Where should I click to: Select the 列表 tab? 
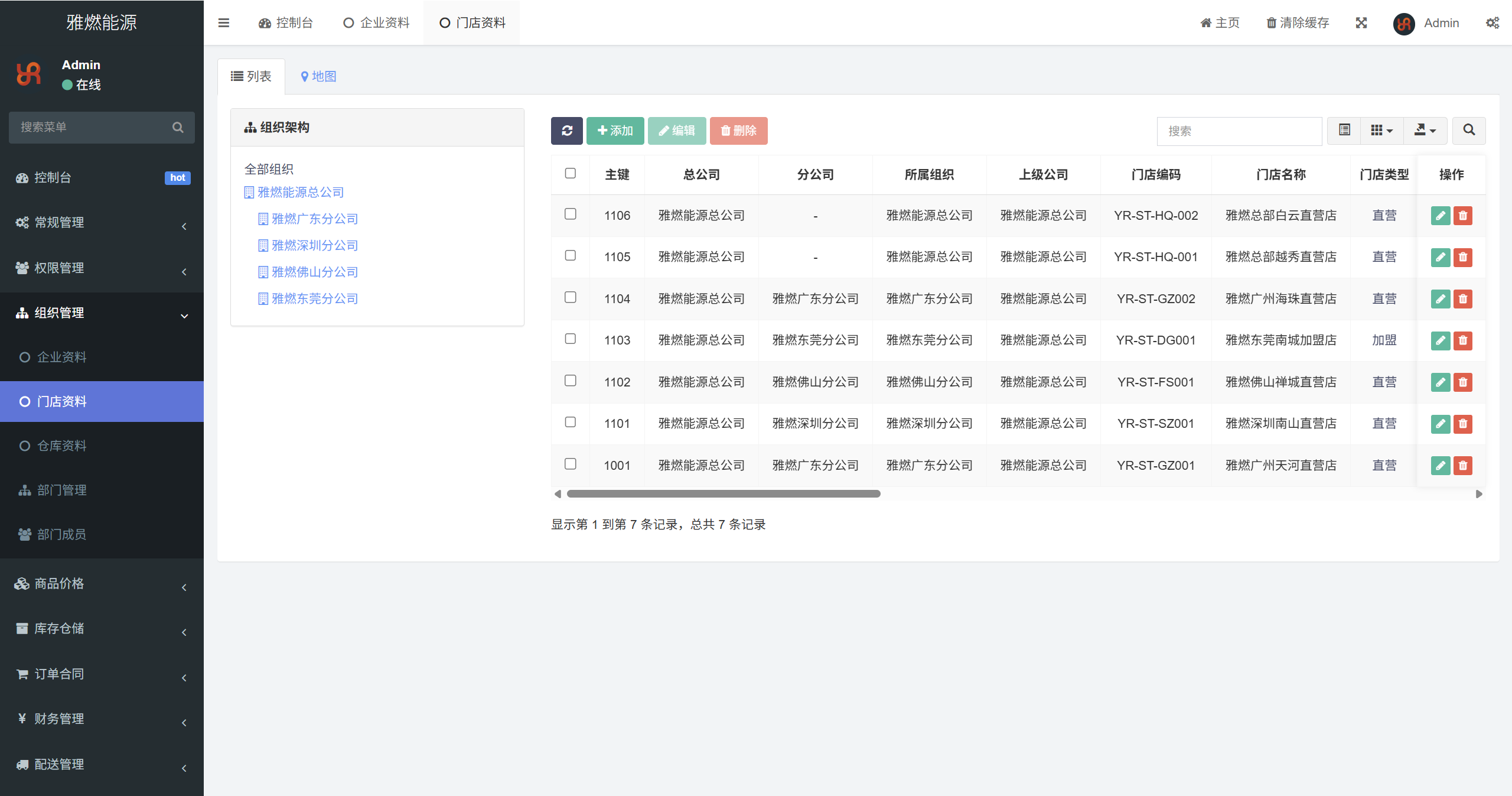(251, 76)
